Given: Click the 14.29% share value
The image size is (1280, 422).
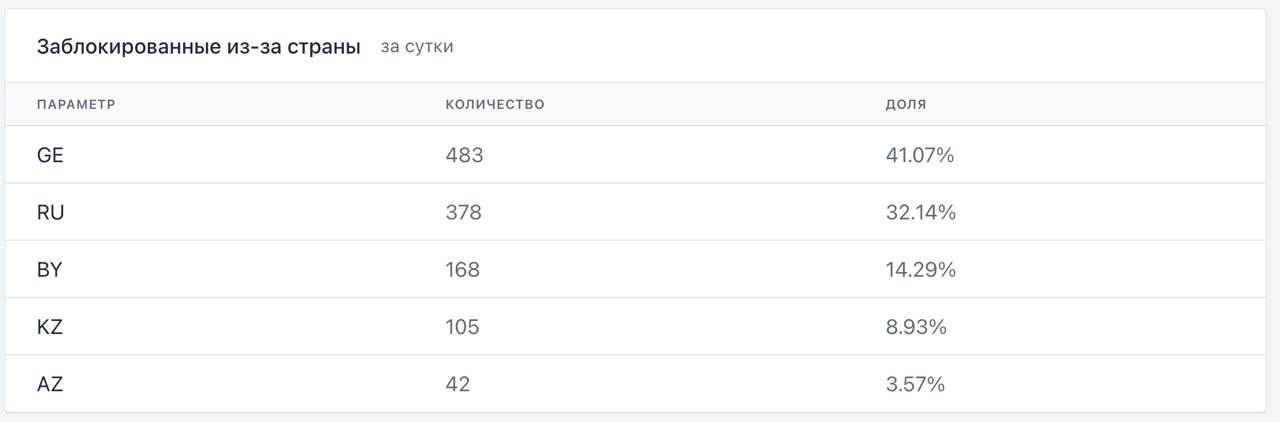Looking at the screenshot, I should click(921, 270).
